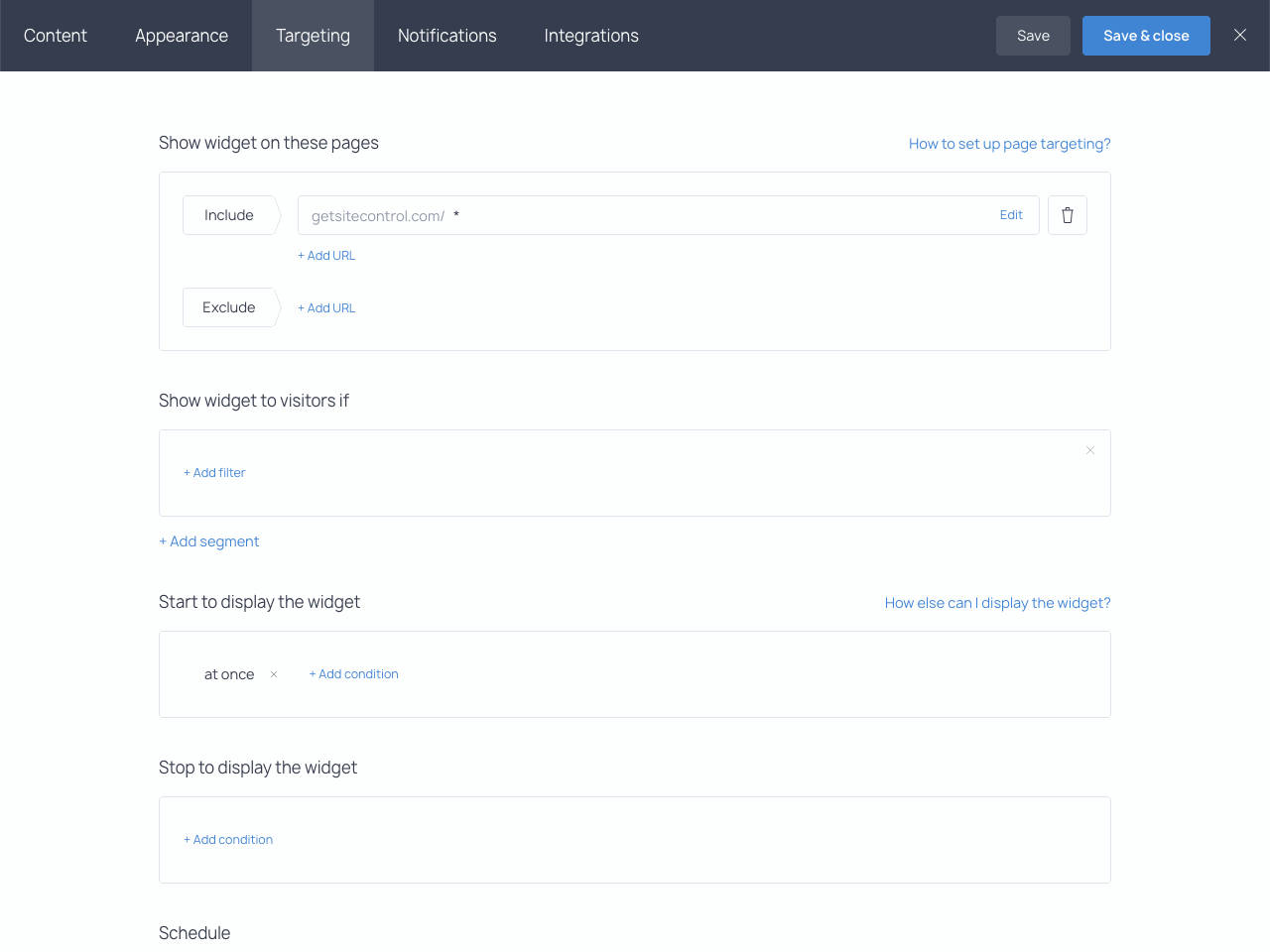Click Save & close
This screenshot has height=952, width=1270.
[1146, 35]
